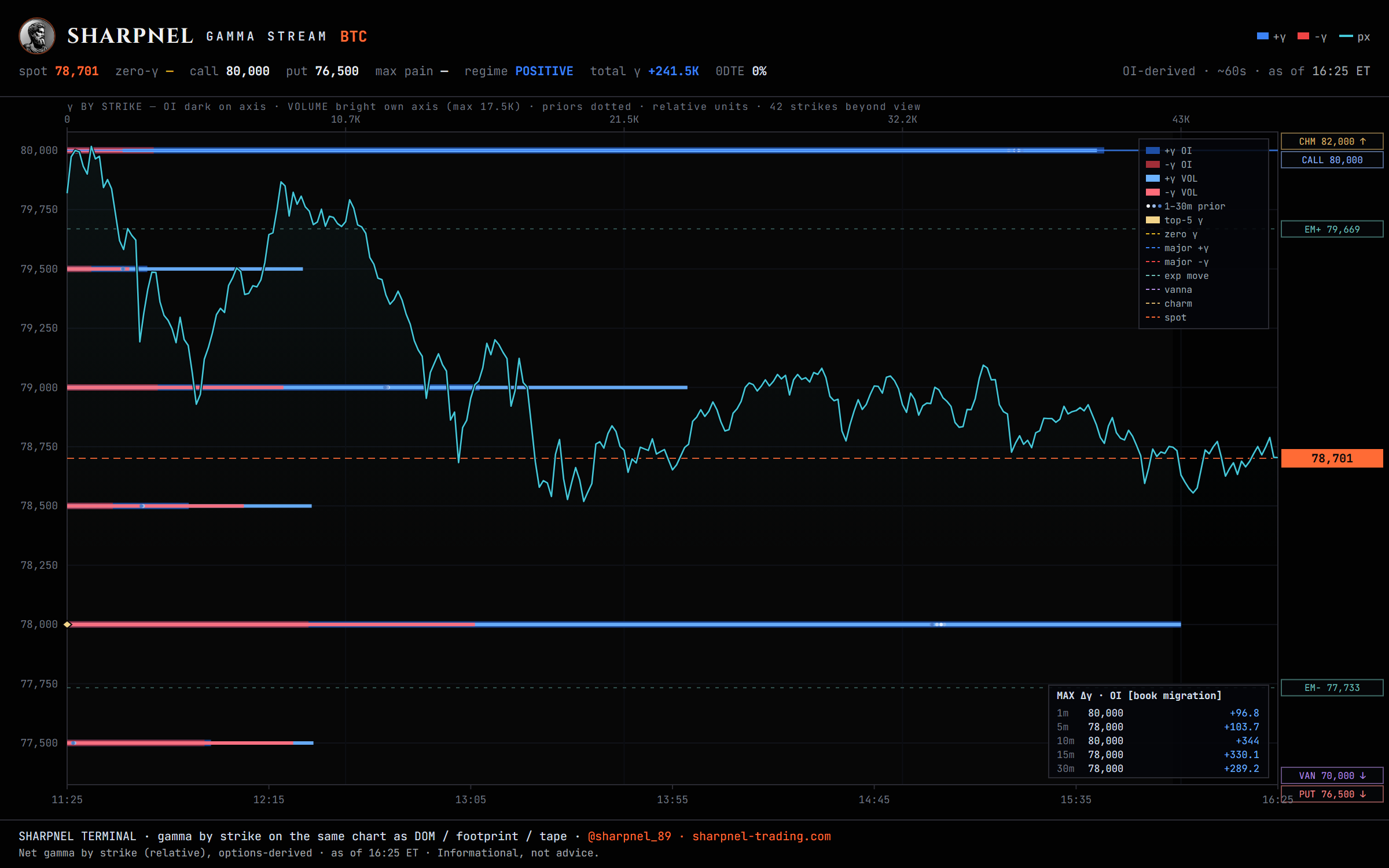
Task: Click the major -γ dashed legend entry
Action: (x=1177, y=262)
